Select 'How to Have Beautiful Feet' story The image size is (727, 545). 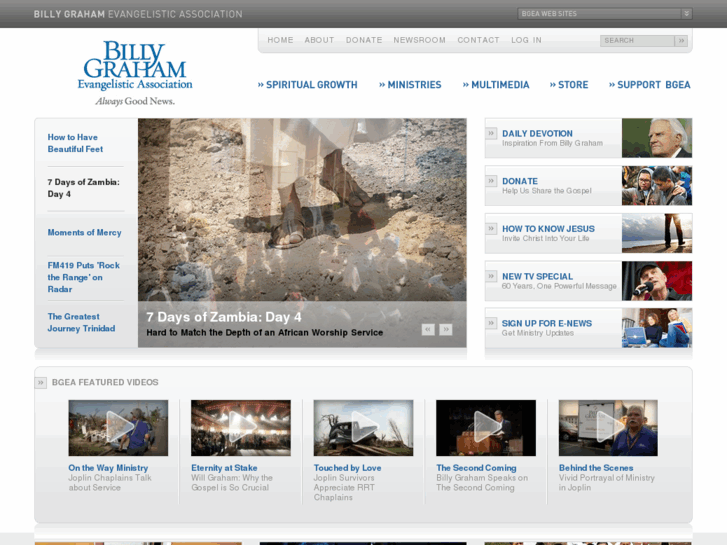click(75, 143)
